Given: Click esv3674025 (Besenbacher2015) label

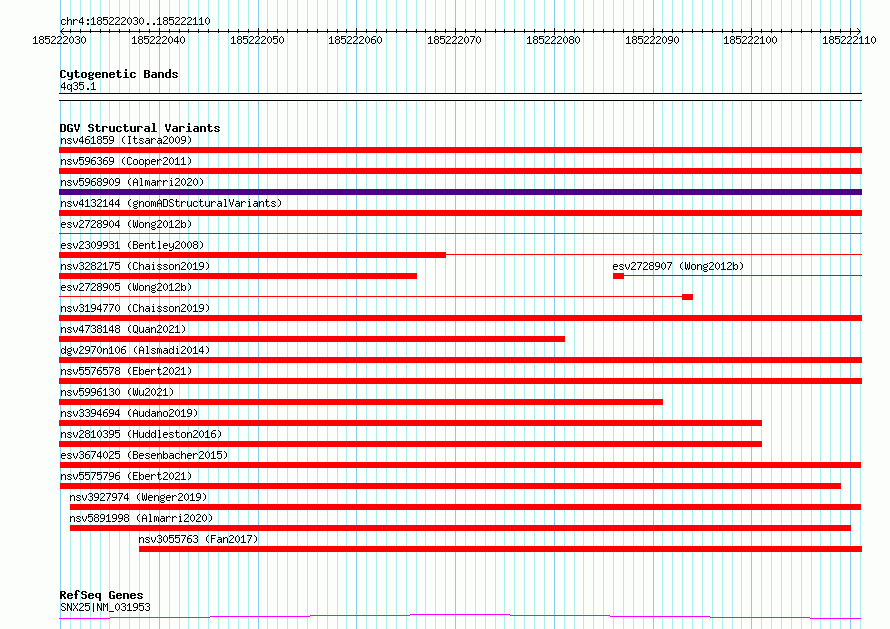Looking at the screenshot, I should tap(144, 455).
